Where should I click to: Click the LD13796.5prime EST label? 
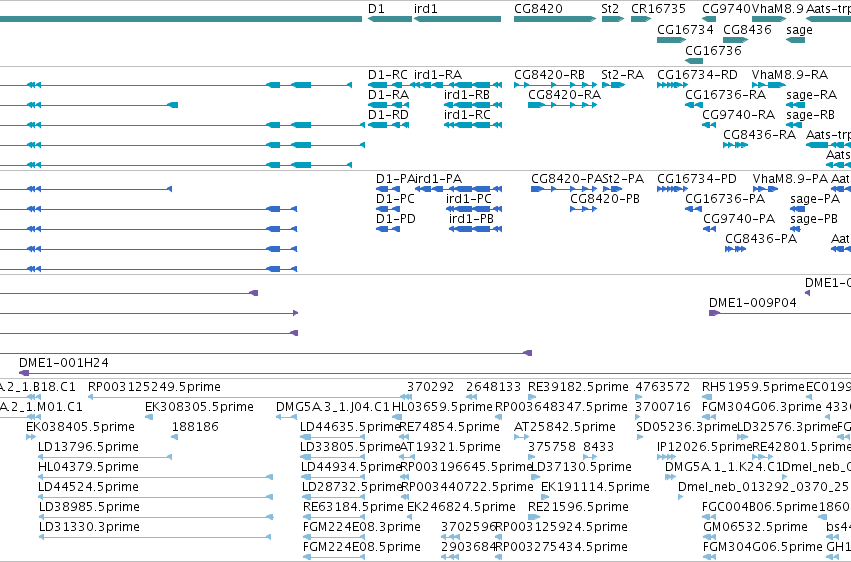click(88, 448)
